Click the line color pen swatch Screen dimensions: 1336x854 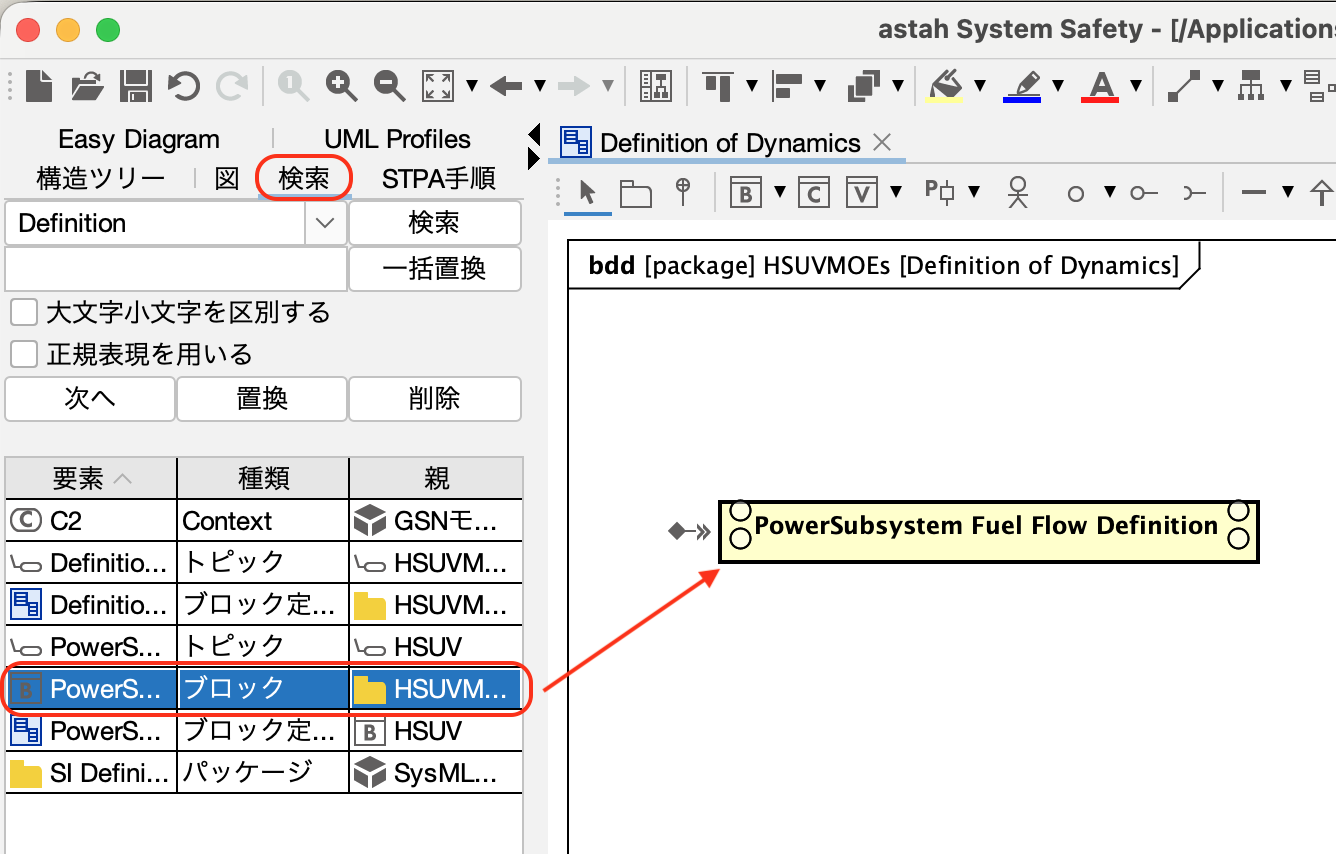click(1022, 86)
